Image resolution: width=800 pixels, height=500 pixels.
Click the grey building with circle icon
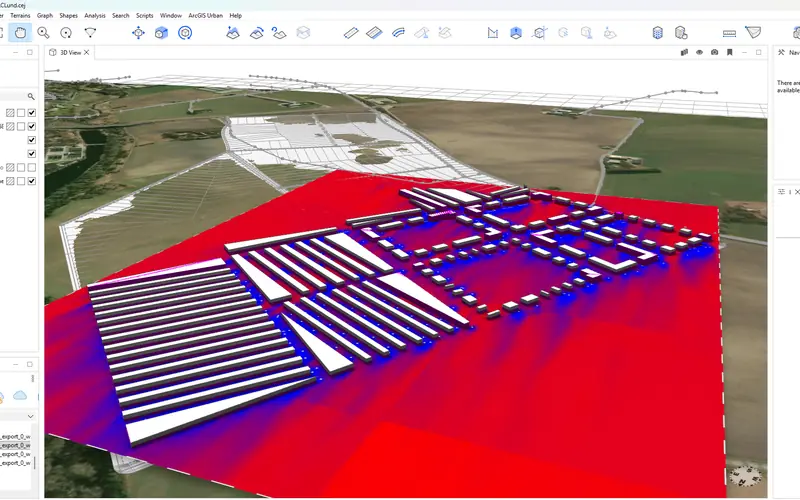[681, 33]
